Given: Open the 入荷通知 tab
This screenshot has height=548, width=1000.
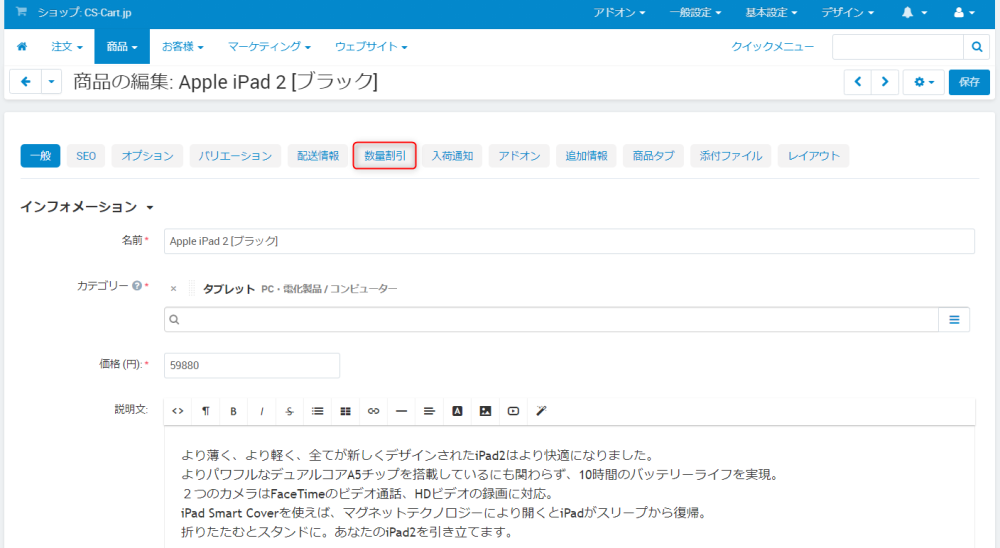Looking at the screenshot, I should (452, 156).
